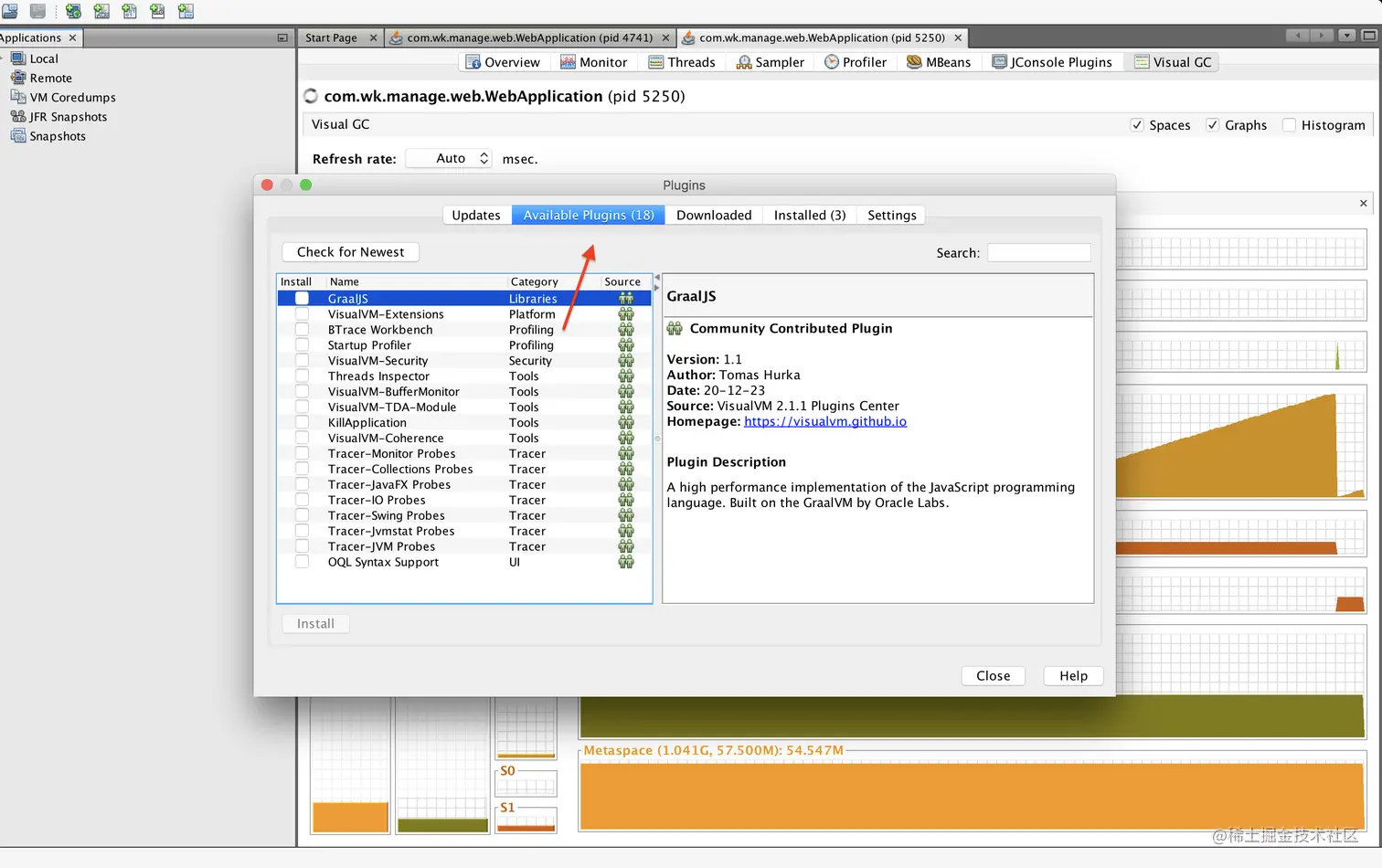
Task: Click the Search field in Plugins dialog
Action: [1039, 252]
